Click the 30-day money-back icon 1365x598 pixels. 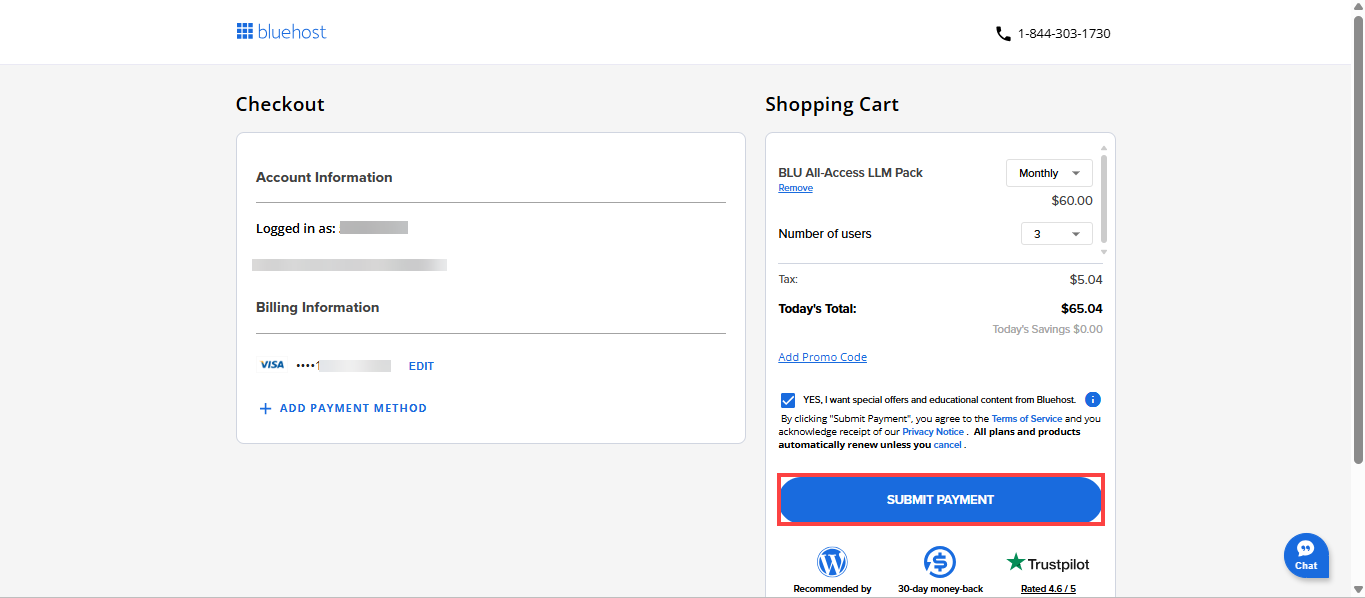[x=939, y=561]
